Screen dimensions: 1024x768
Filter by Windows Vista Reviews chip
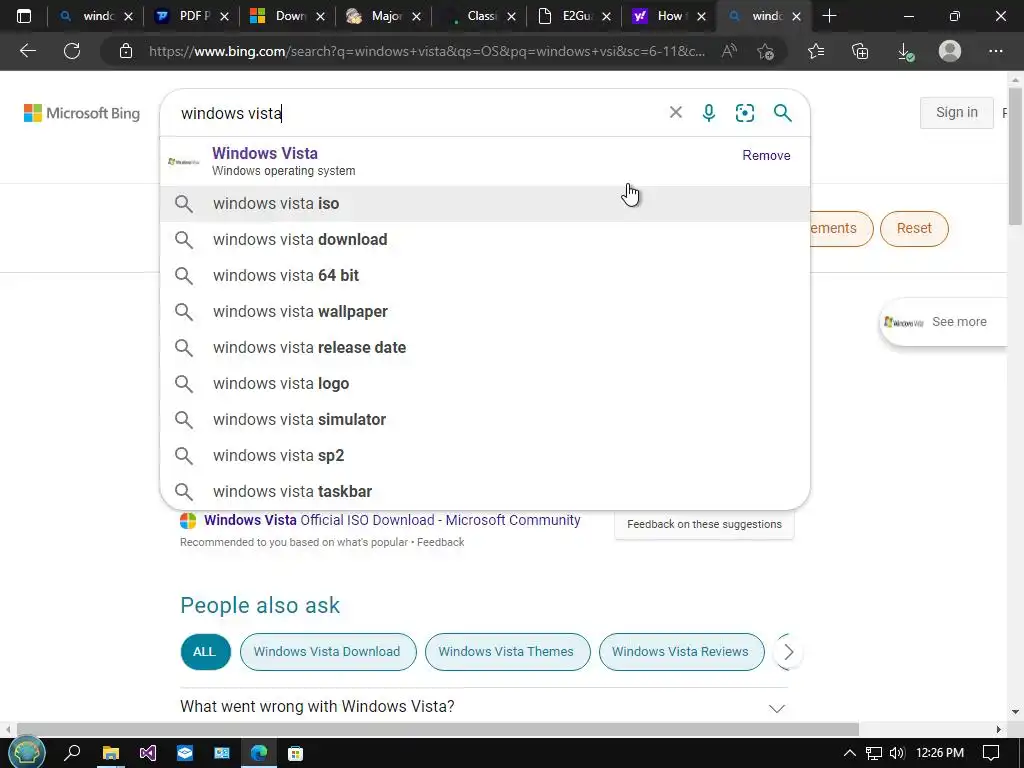680,652
